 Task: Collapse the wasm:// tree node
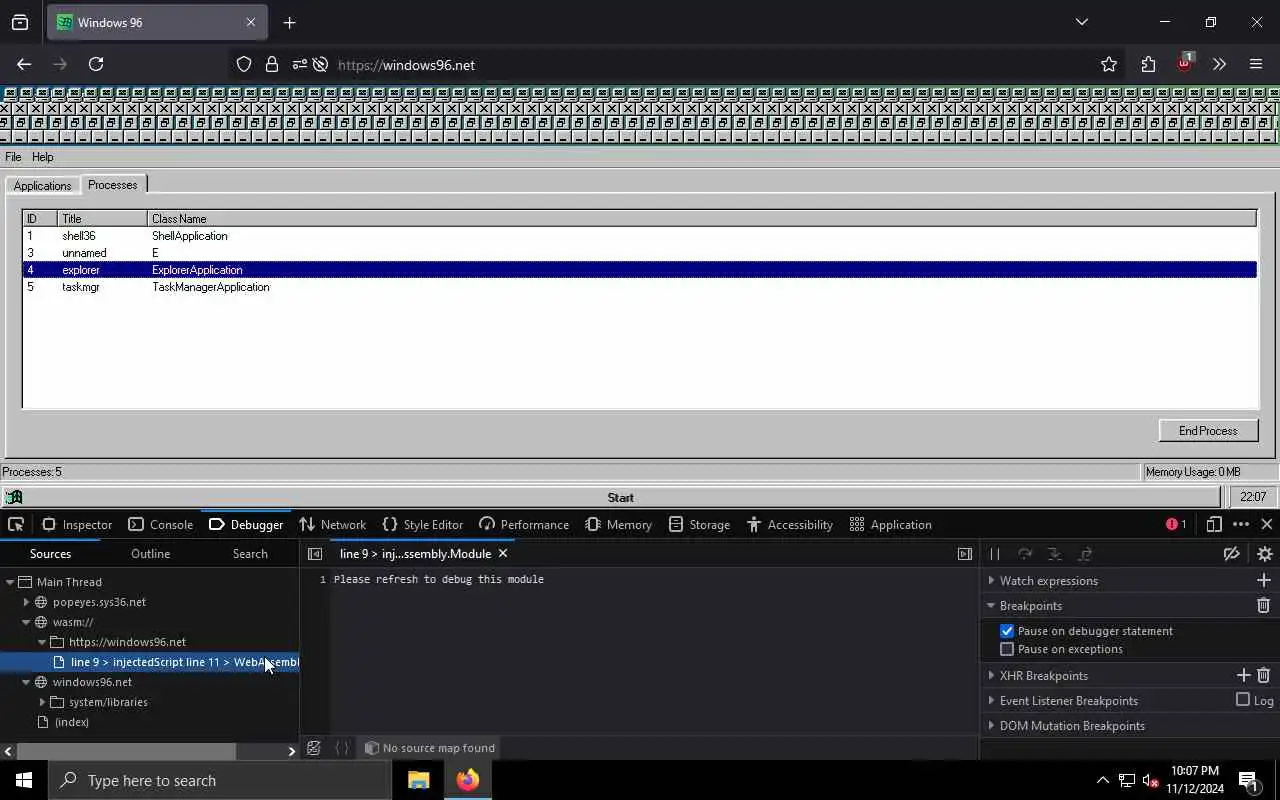tap(26, 622)
